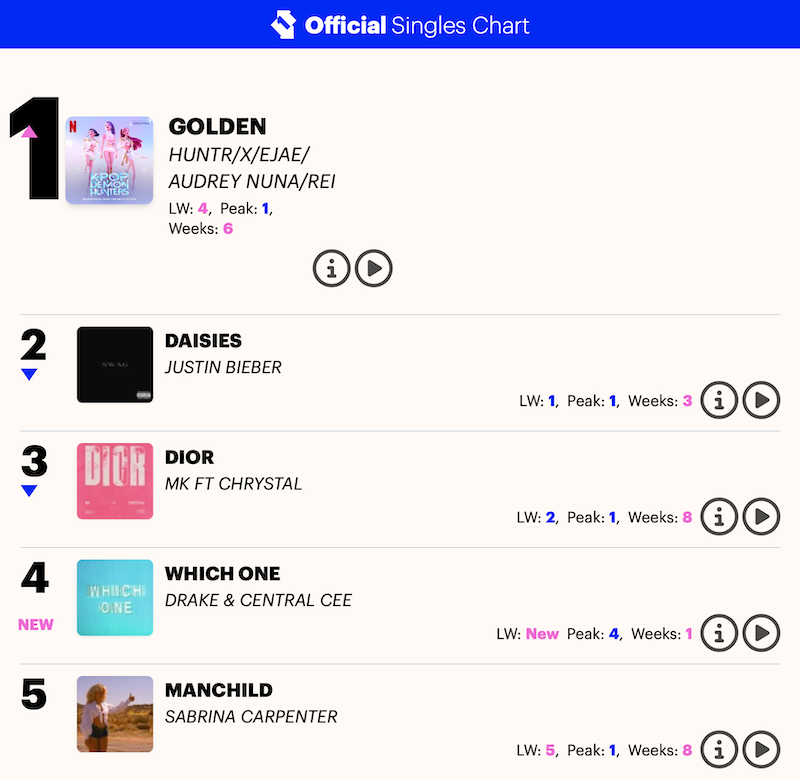Image resolution: width=800 pixels, height=780 pixels.
Task: Play Dior by MK ft Chrystal
Action: (x=761, y=517)
